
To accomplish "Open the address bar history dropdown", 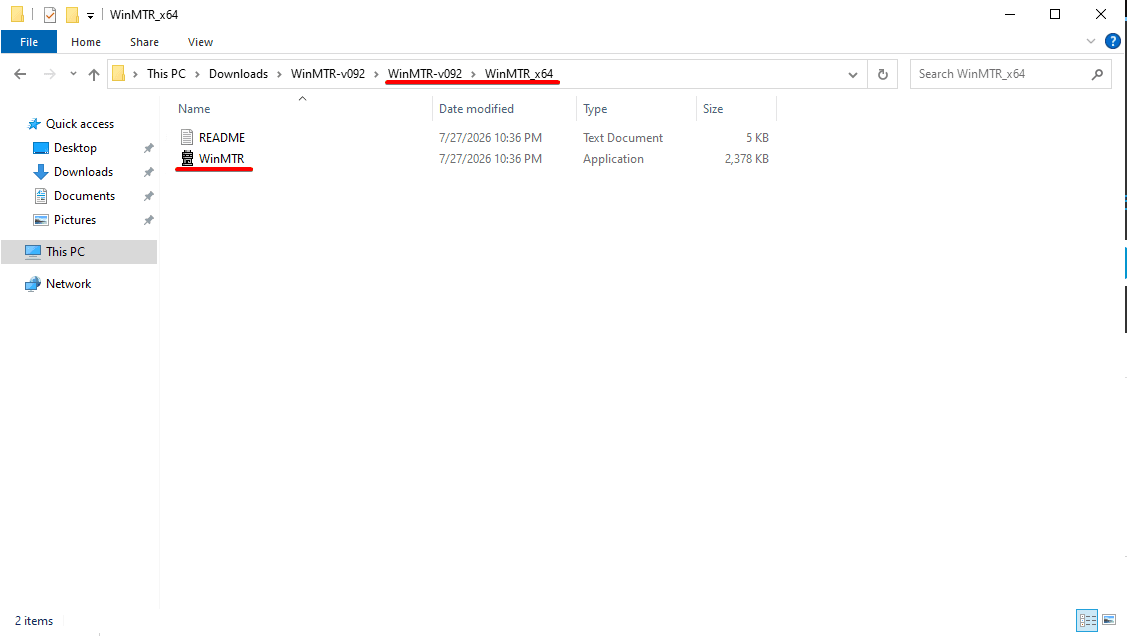I will click(x=852, y=74).
